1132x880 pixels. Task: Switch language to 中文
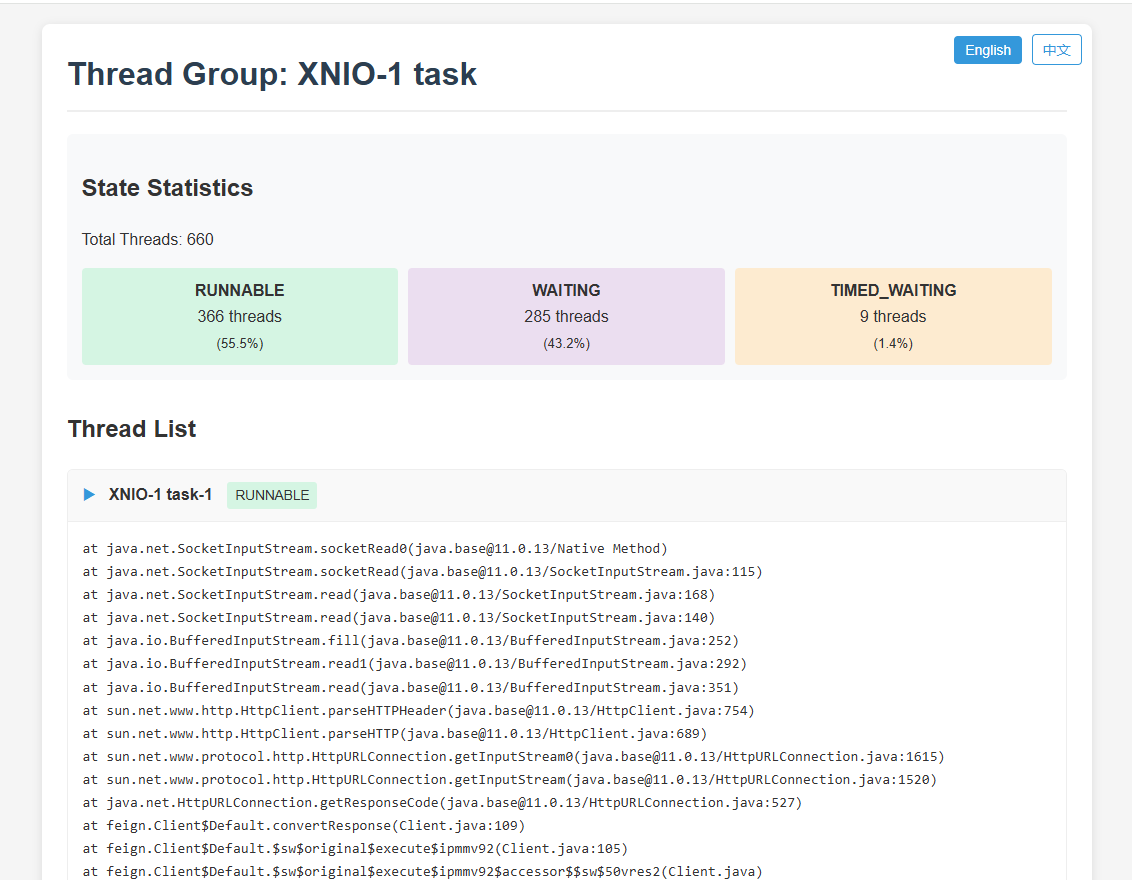[x=1056, y=50]
